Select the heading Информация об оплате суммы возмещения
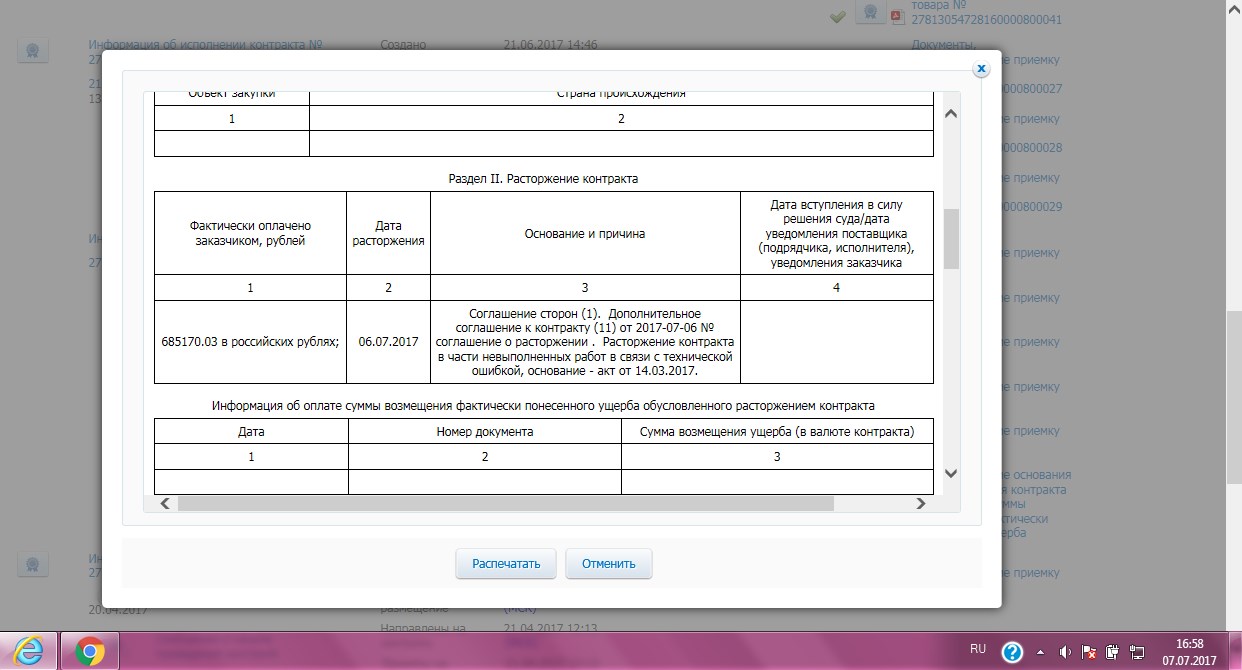Viewport: 1242px width, 670px height. click(543, 405)
